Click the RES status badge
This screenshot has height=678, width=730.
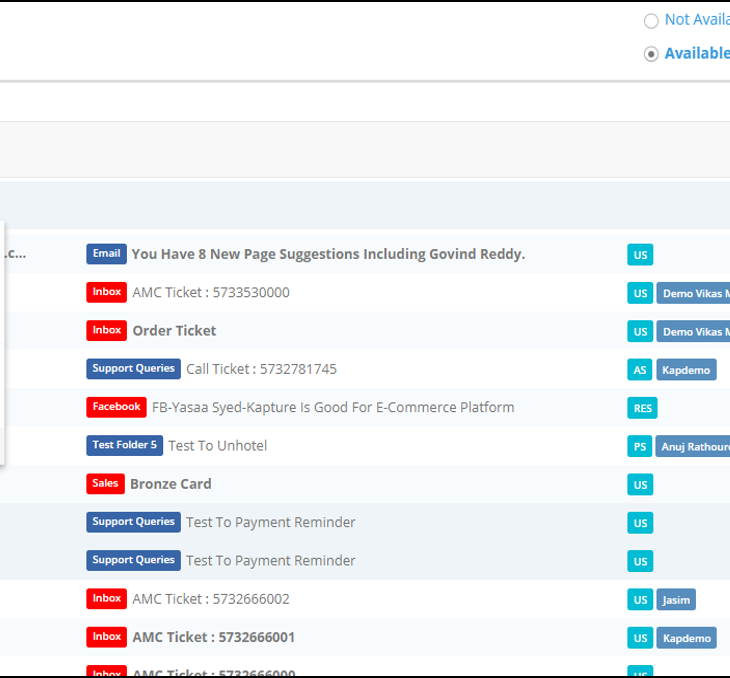pos(642,408)
